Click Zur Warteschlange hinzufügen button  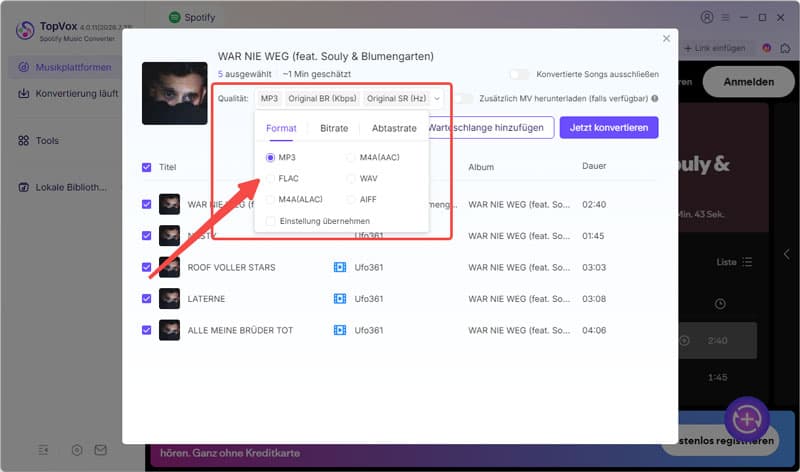pyautogui.click(x=491, y=128)
